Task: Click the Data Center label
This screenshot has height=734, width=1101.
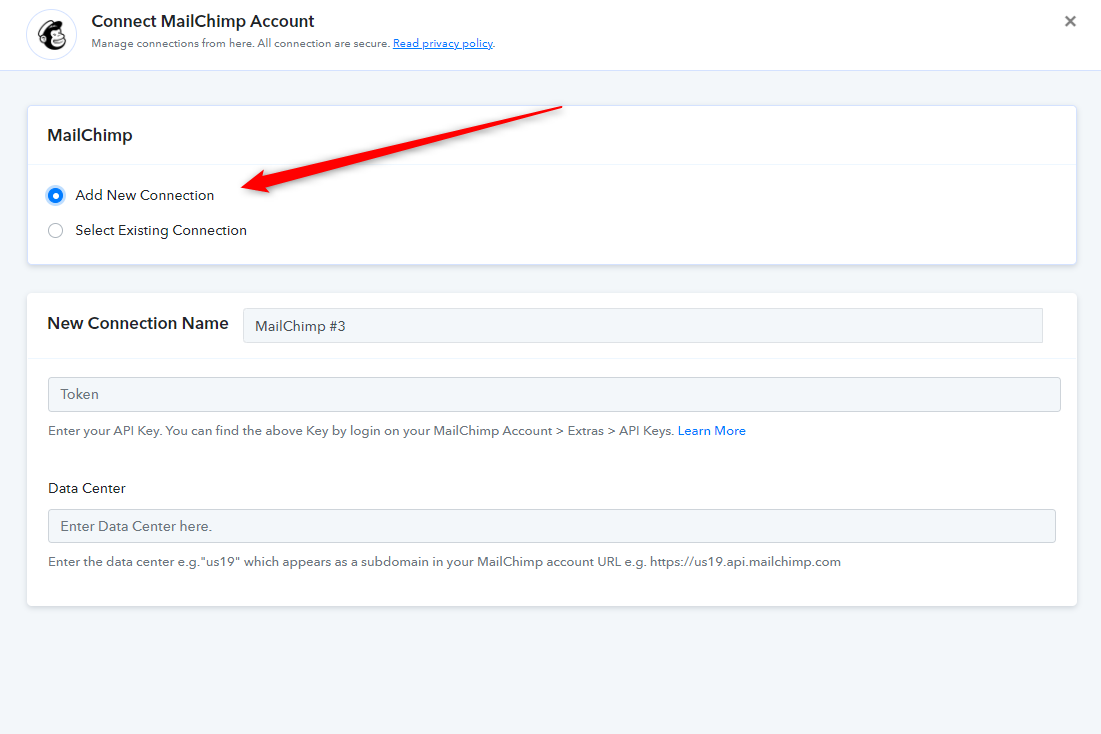Action: tap(86, 488)
